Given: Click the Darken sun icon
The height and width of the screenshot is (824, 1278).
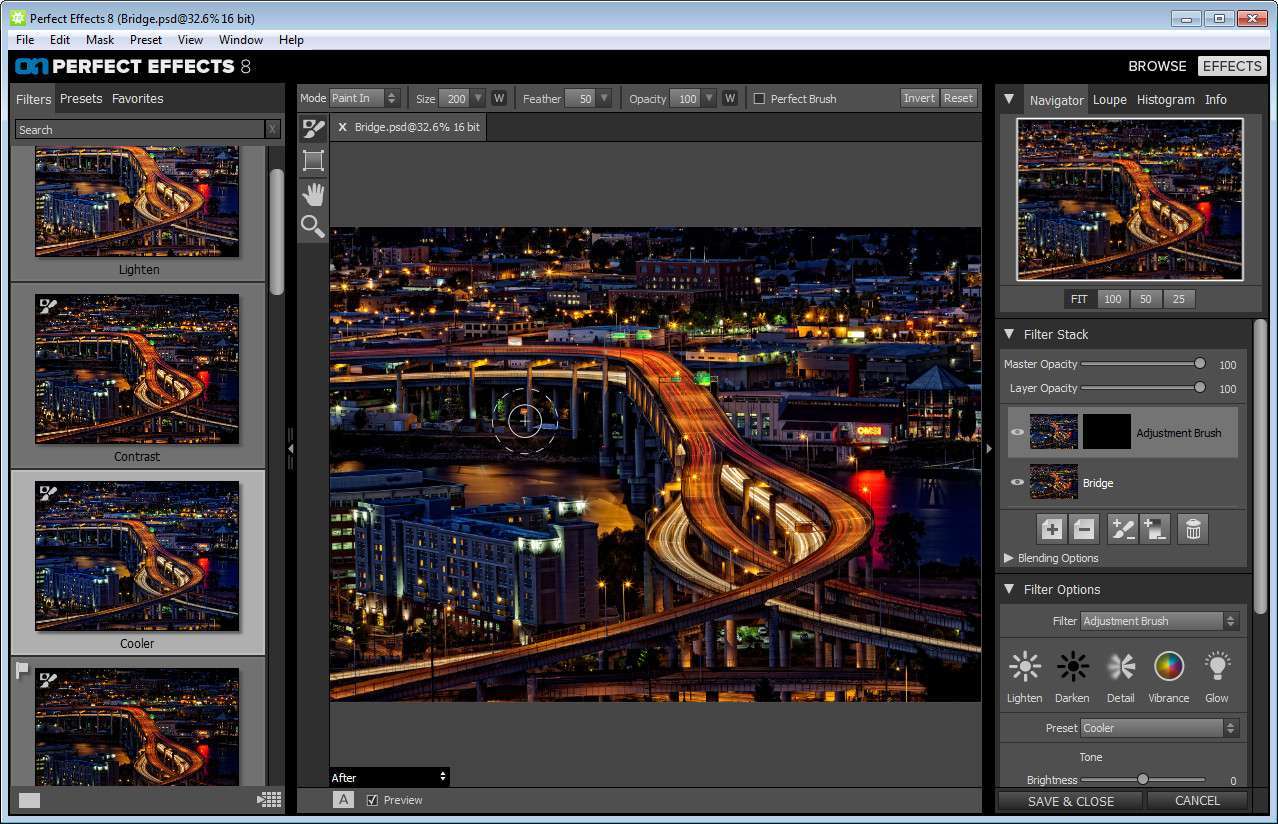Looking at the screenshot, I should click(1072, 666).
